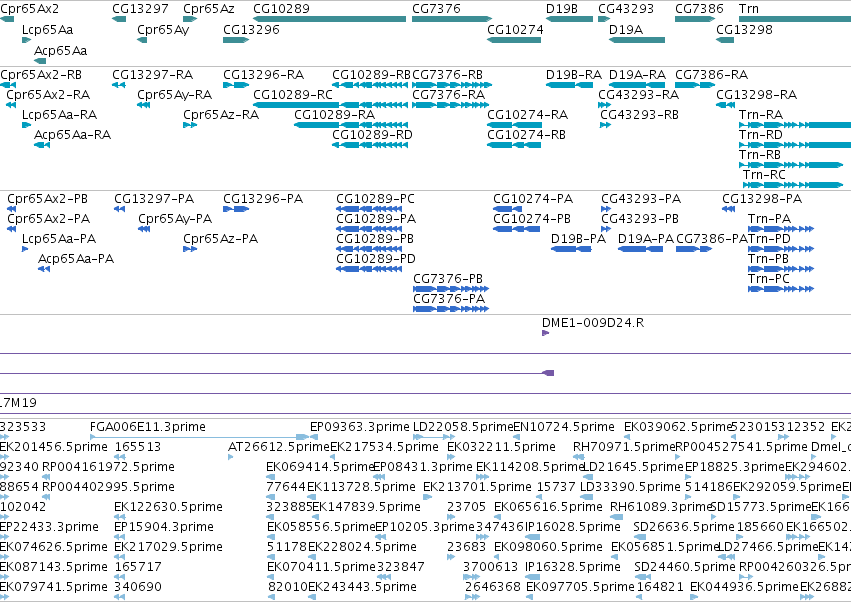Open transcript CG13298-RA
Viewport: 851px width, 602px height.
[757, 95]
